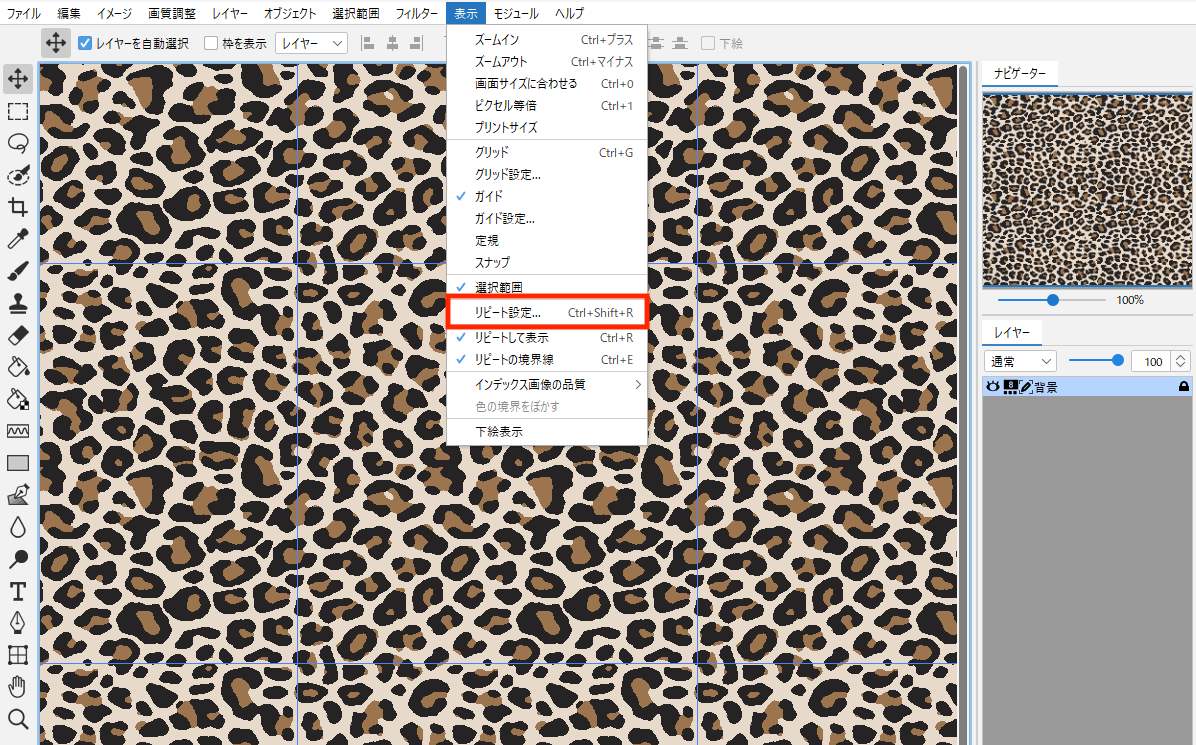Click the navigator preview thumbnail
This screenshot has width=1196, height=745.
tap(1087, 190)
